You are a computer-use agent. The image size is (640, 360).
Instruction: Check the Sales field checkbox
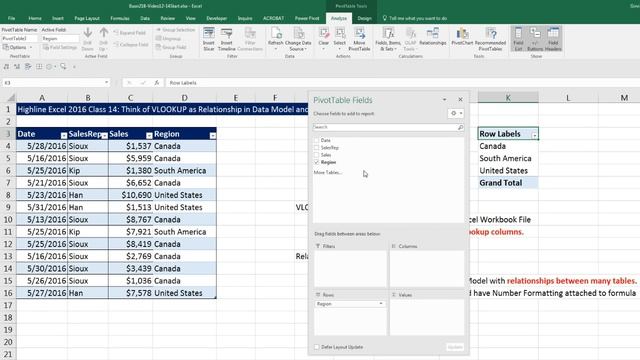pyautogui.click(x=316, y=155)
